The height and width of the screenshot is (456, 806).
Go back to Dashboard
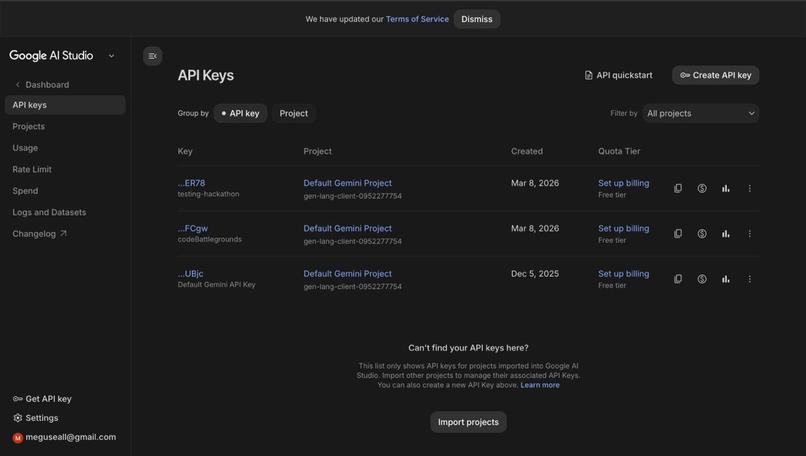tap(42, 84)
